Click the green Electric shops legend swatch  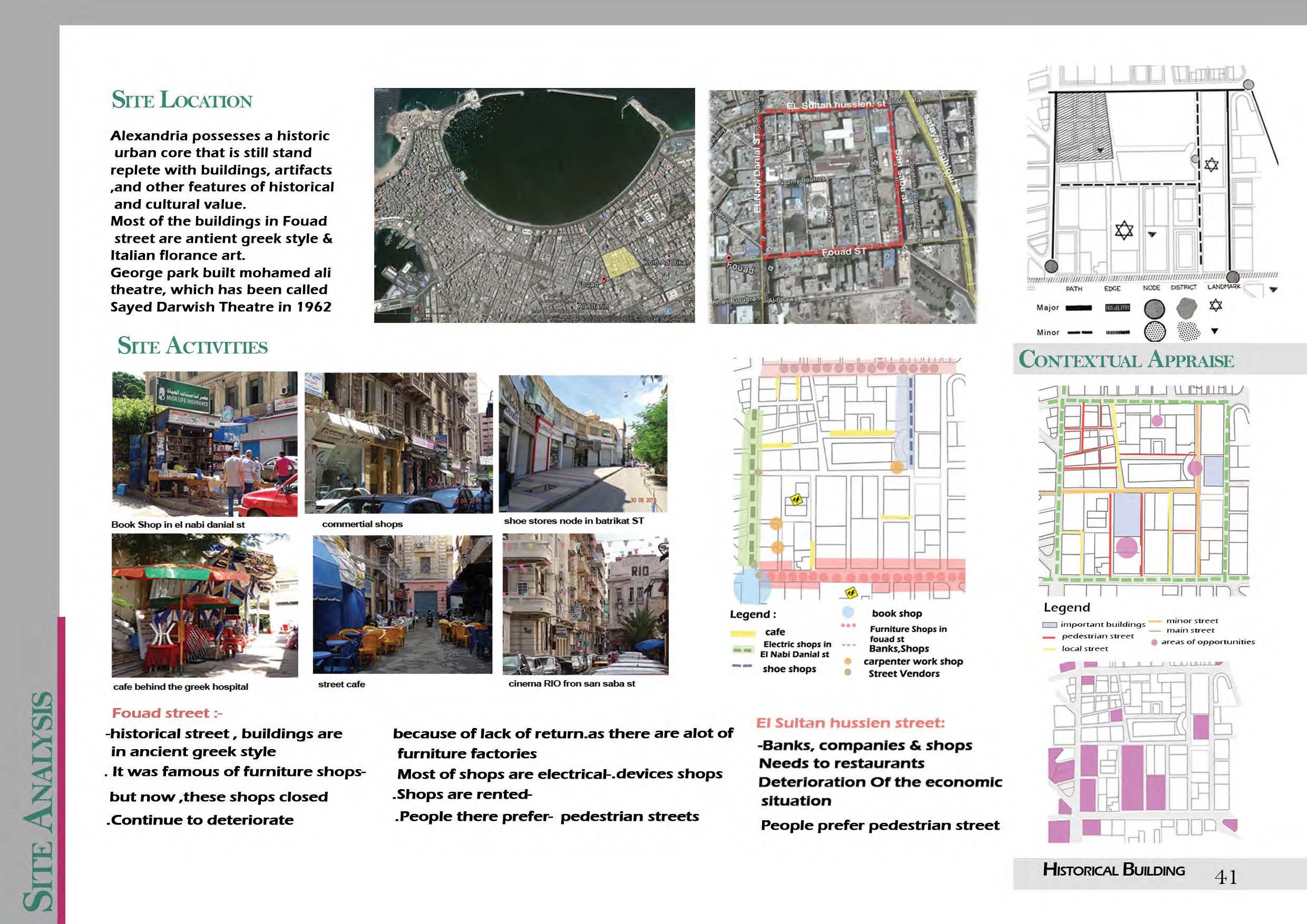click(x=743, y=649)
